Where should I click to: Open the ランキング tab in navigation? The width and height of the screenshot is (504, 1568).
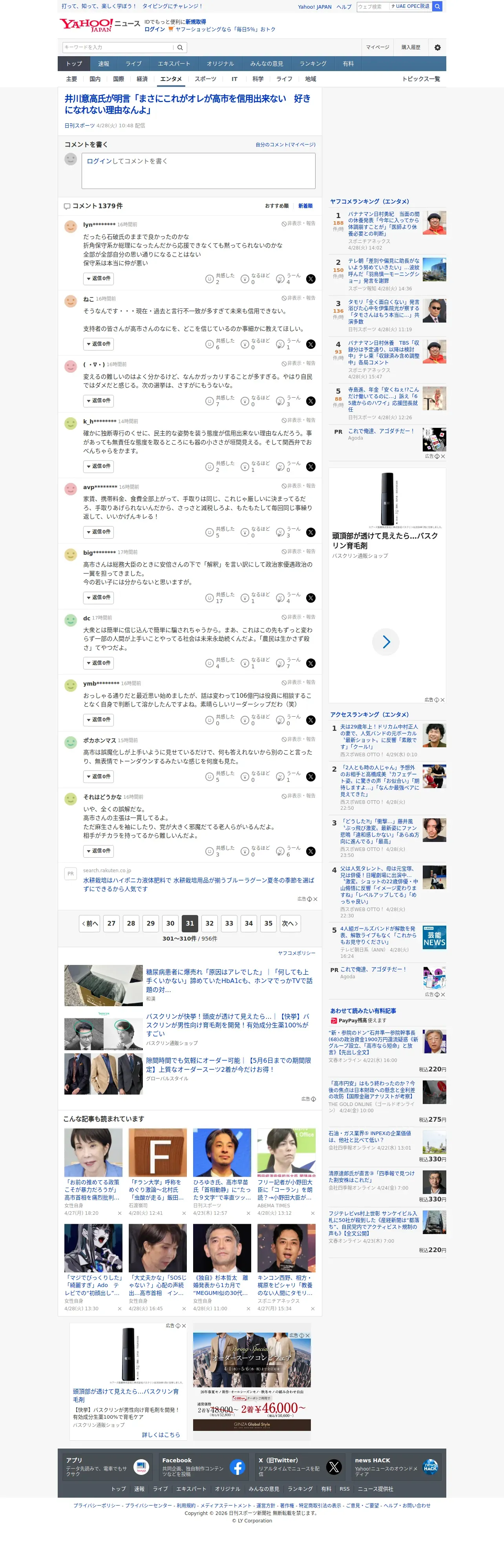pos(312,64)
